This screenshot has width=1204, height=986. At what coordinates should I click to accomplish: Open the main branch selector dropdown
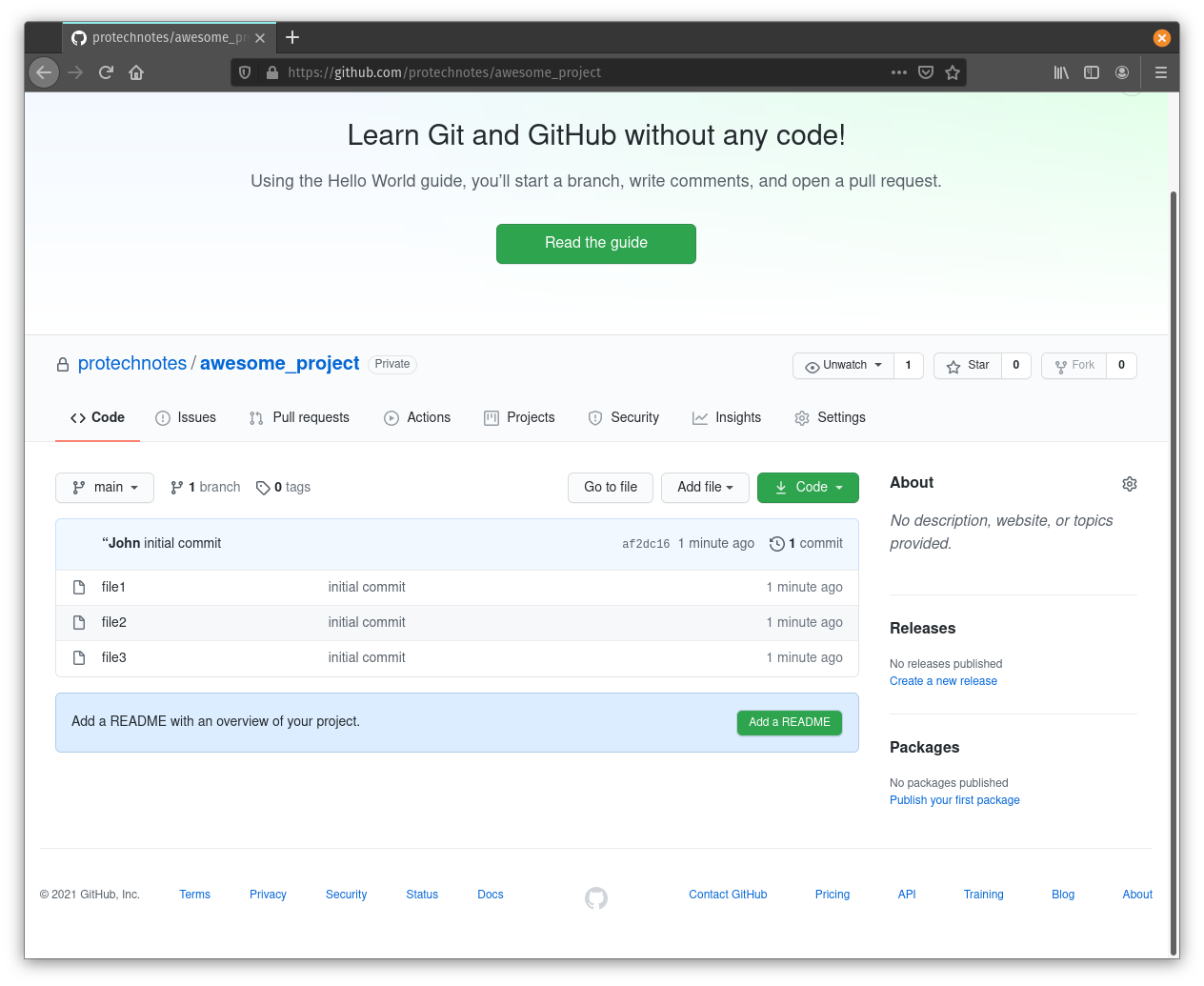105,488
